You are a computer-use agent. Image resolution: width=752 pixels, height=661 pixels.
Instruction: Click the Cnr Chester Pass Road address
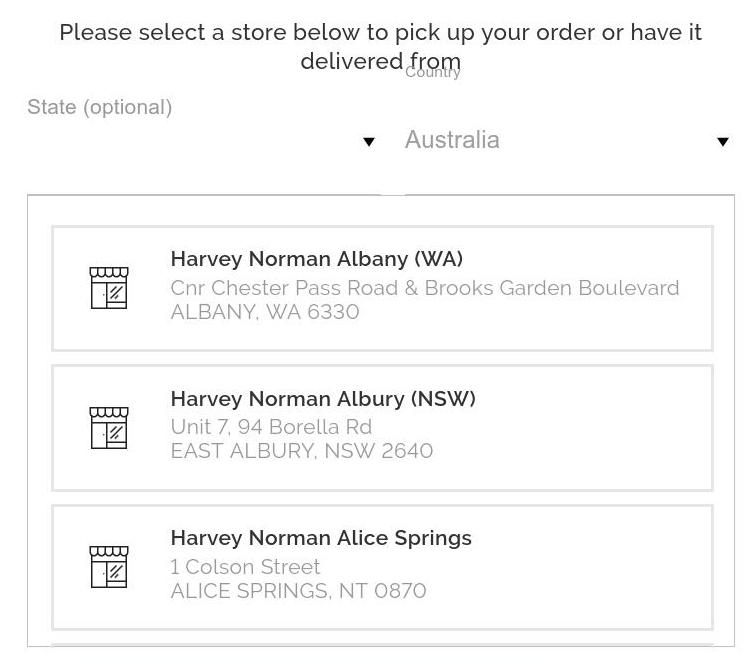point(424,288)
